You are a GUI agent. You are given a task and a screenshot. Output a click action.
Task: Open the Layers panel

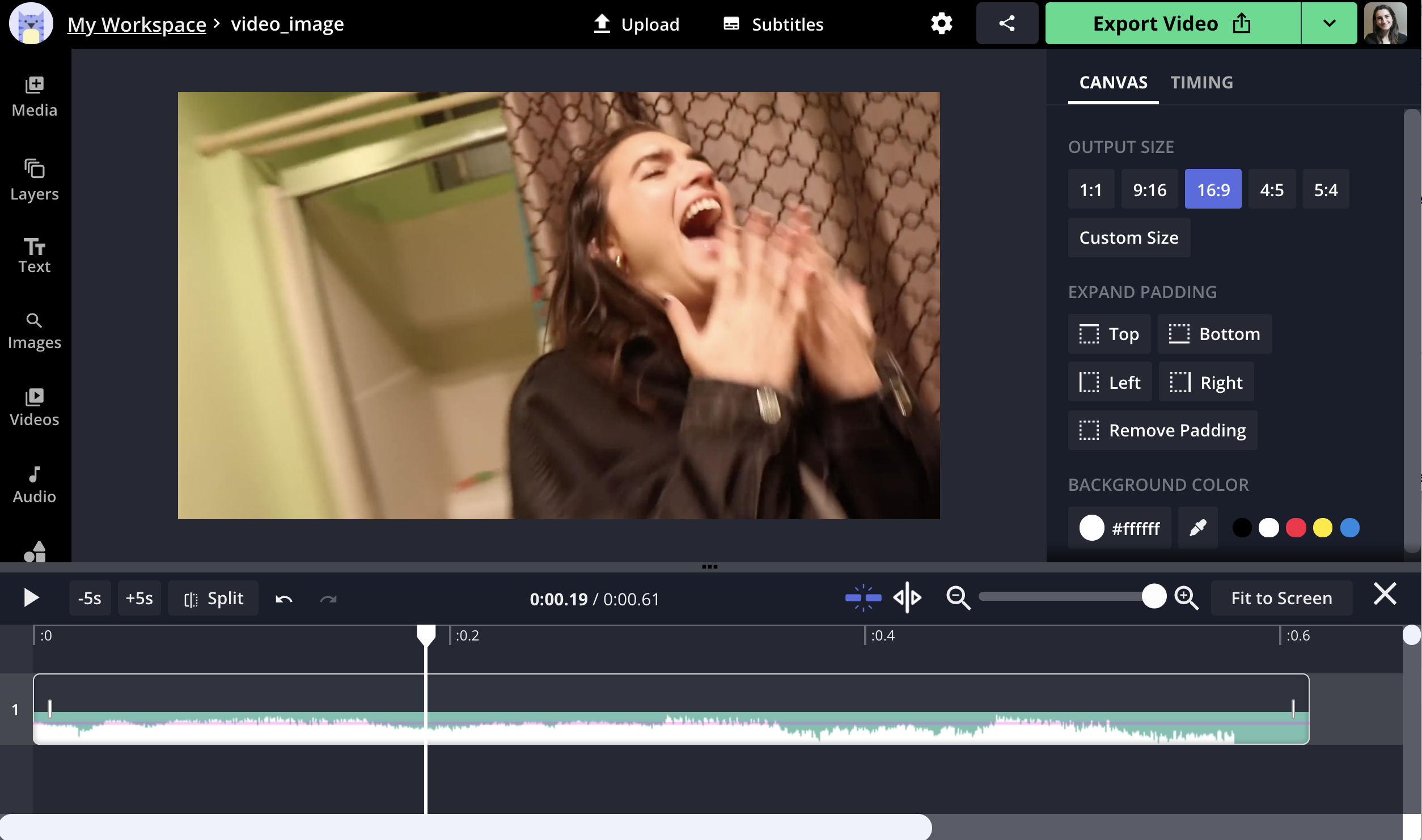(34, 178)
